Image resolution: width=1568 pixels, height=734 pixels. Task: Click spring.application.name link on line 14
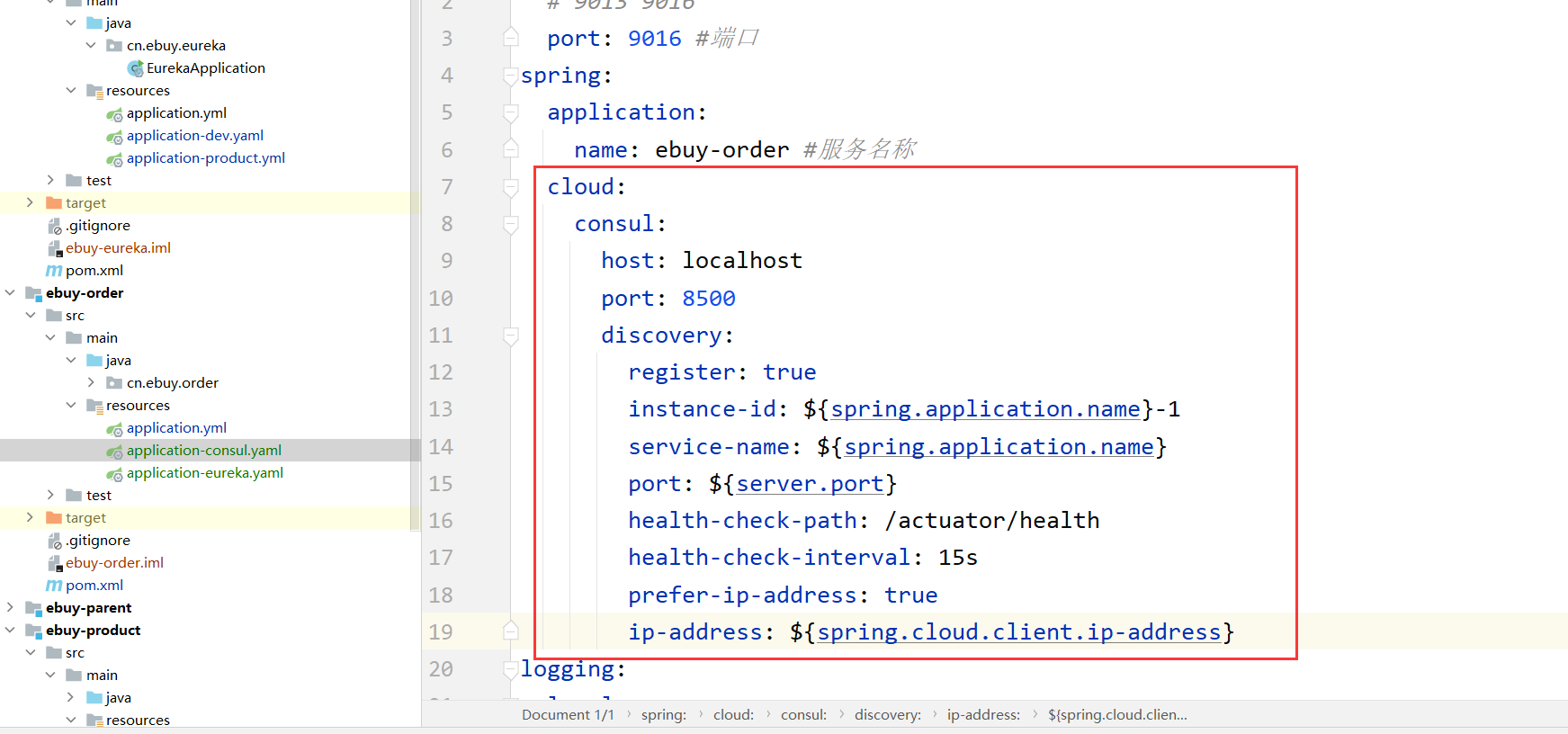(x=999, y=447)
